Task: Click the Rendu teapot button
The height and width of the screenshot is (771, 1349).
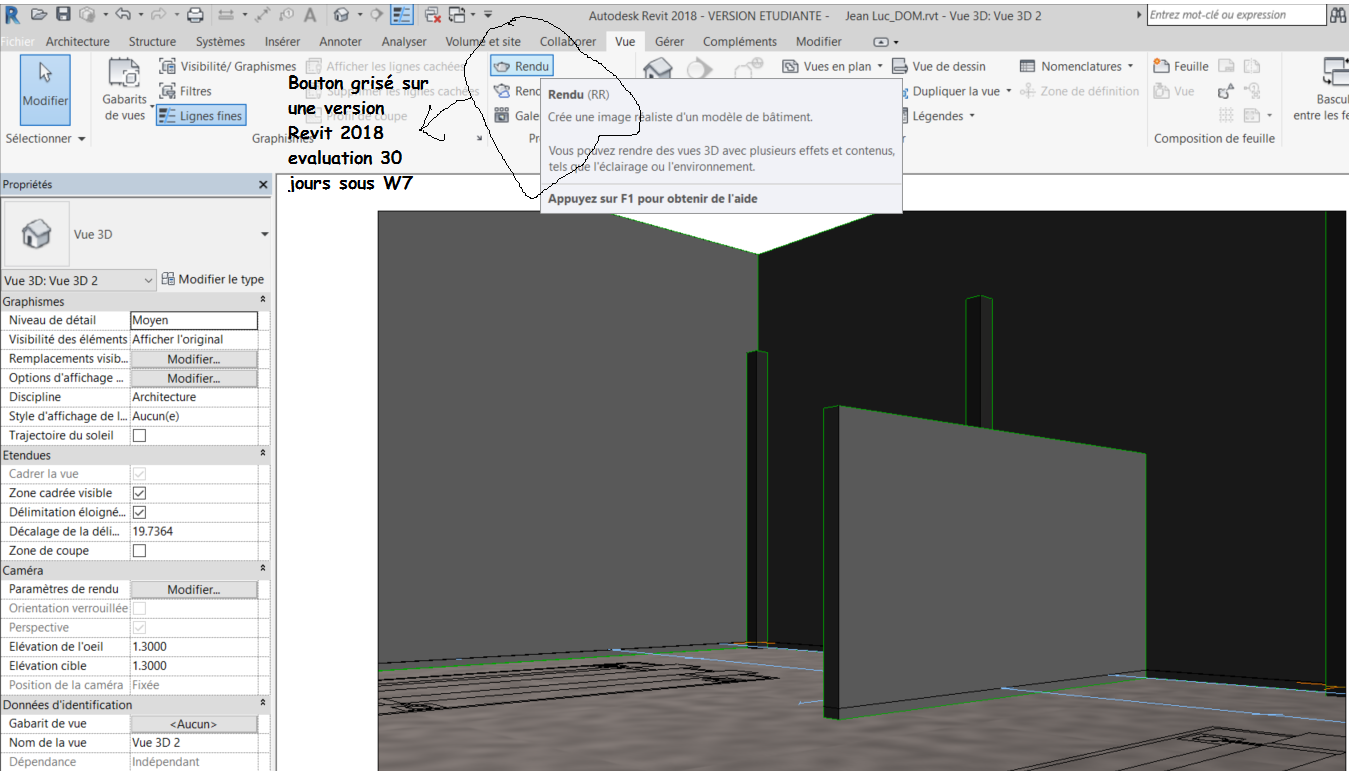Action: (521, 66)
